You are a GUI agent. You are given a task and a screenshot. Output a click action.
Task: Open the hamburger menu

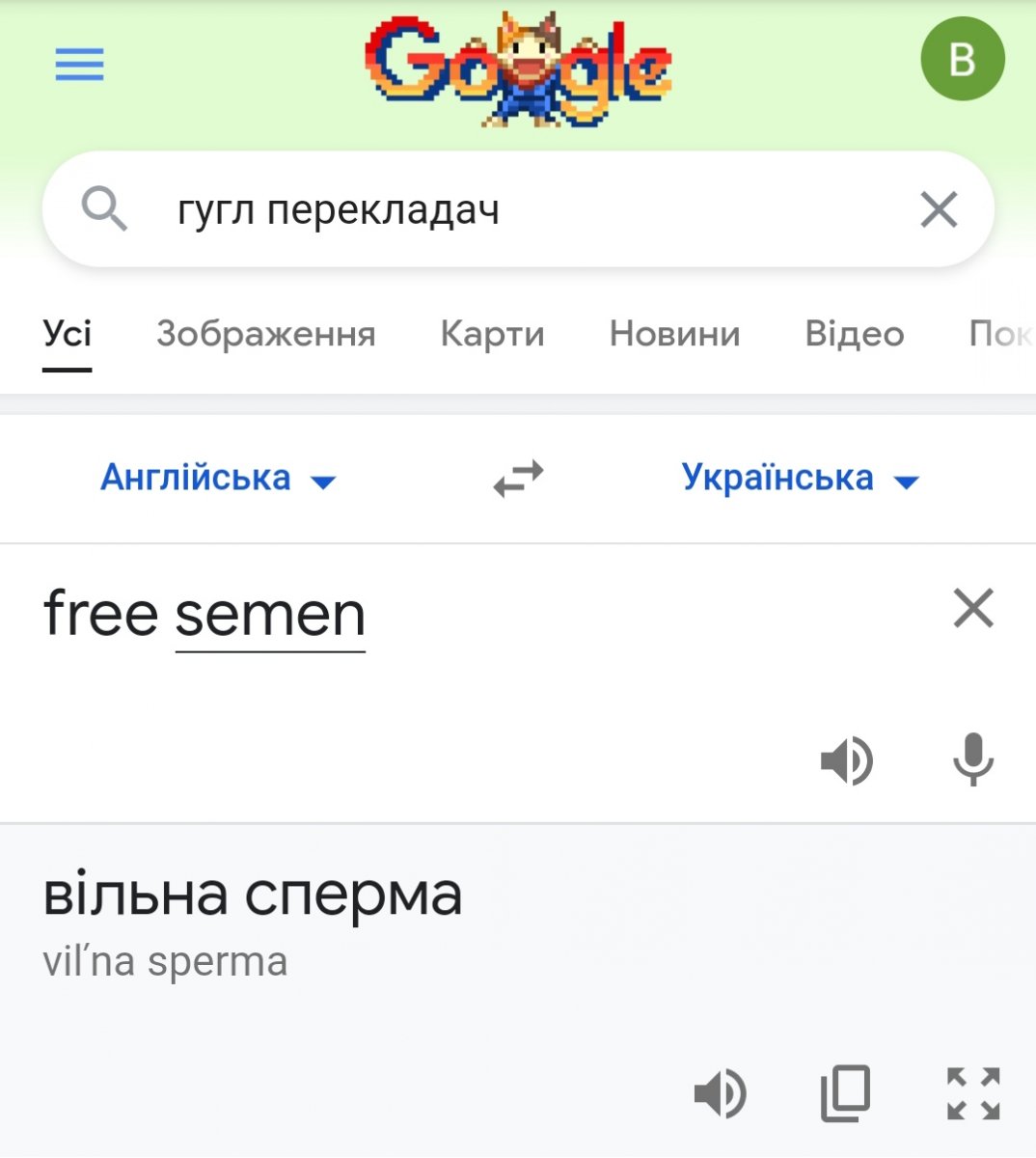click(x=79, y=66)
